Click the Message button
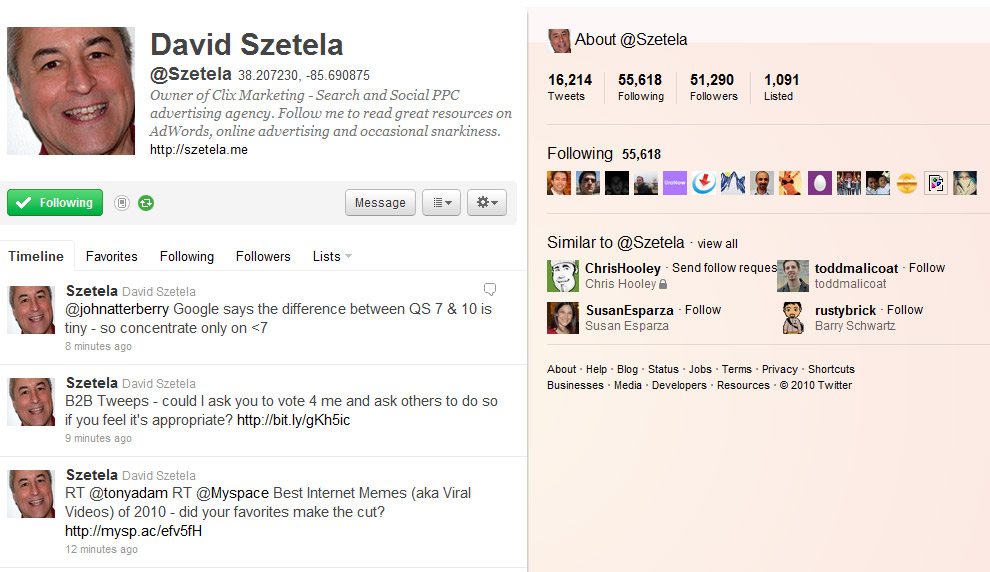Screen dimensions: 990x572 (x=380, y=203)
